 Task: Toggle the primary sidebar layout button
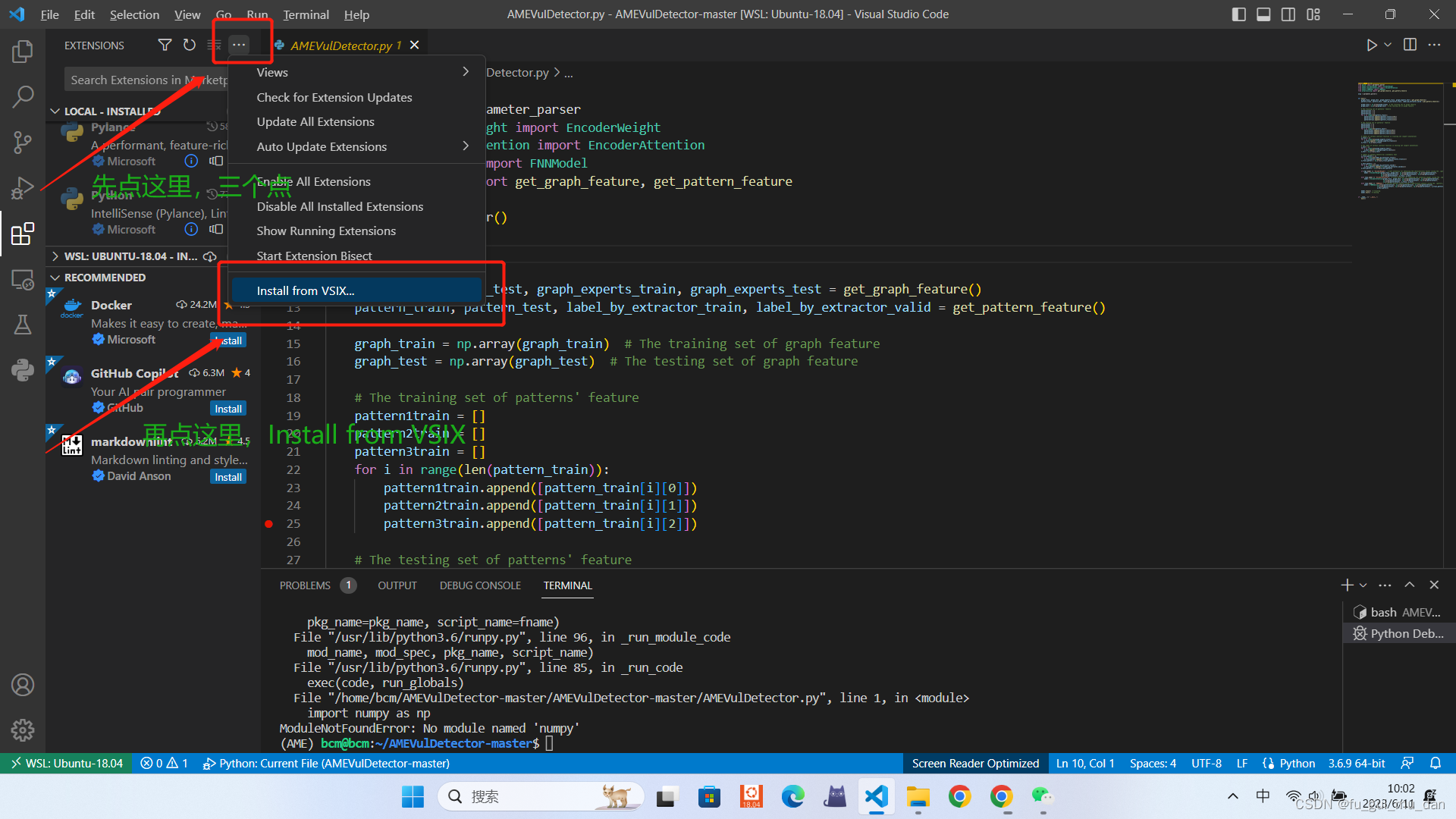[1239, 14]
